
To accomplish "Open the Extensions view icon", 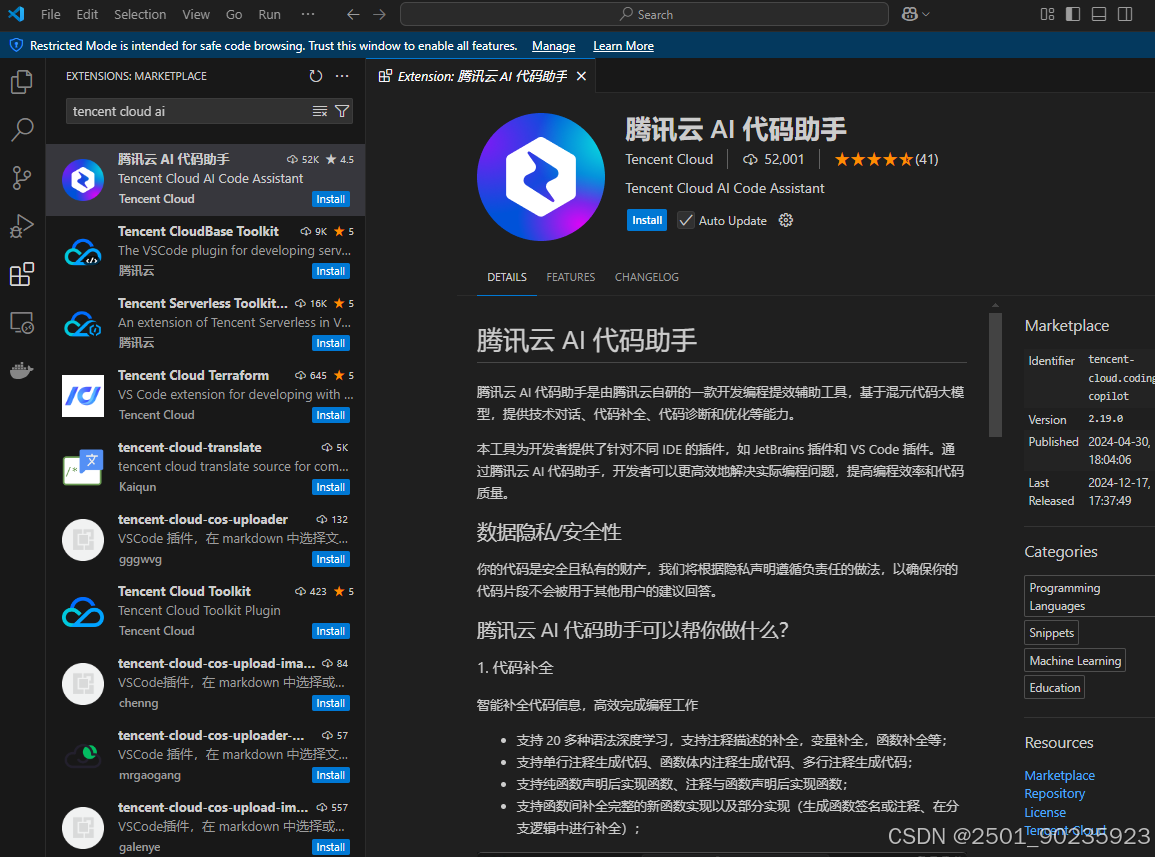I will click(x=22, y=274).
